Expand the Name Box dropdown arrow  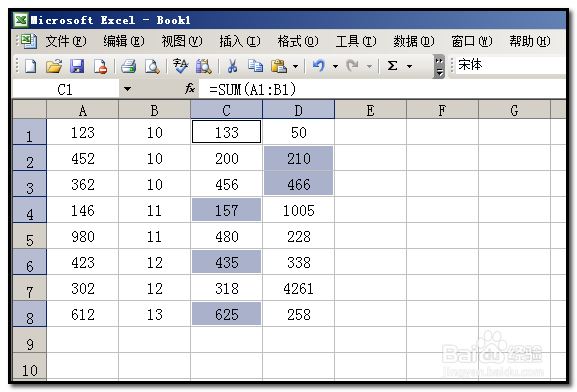[127, 89]
